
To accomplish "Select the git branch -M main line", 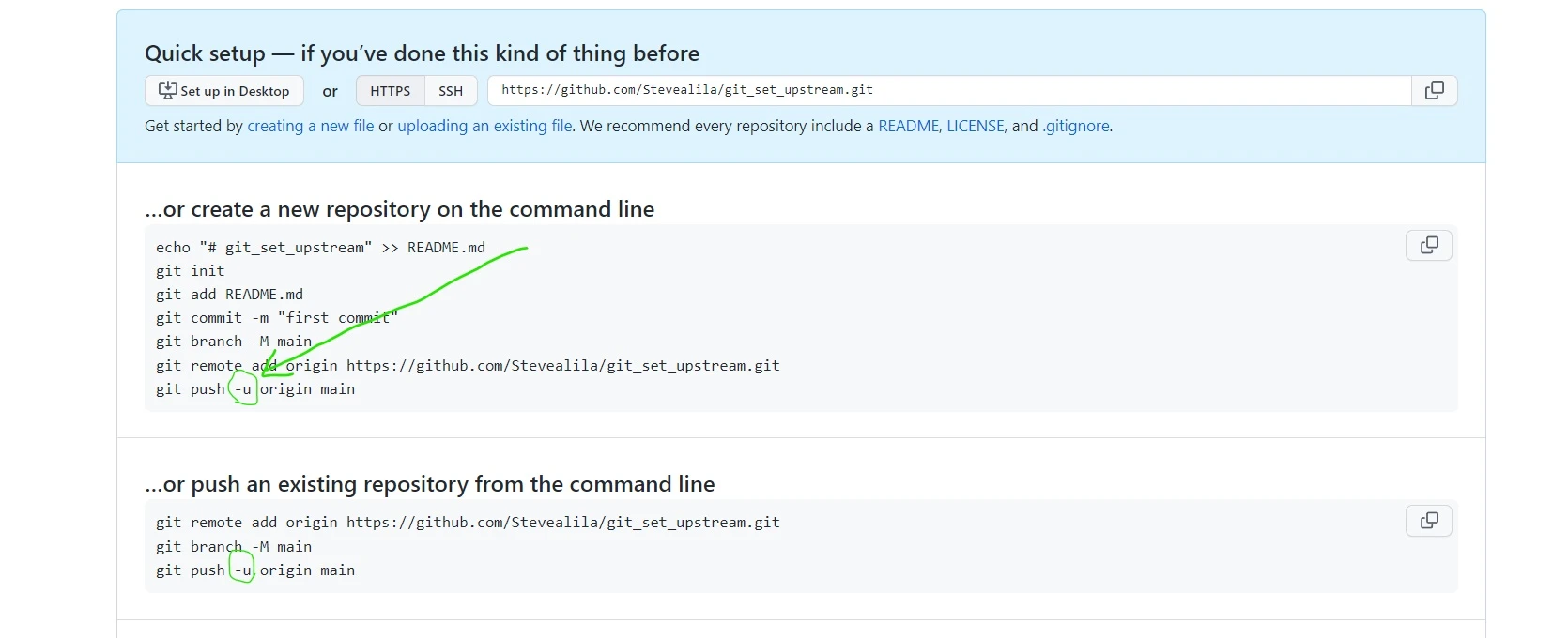I will tap(234, 342).
